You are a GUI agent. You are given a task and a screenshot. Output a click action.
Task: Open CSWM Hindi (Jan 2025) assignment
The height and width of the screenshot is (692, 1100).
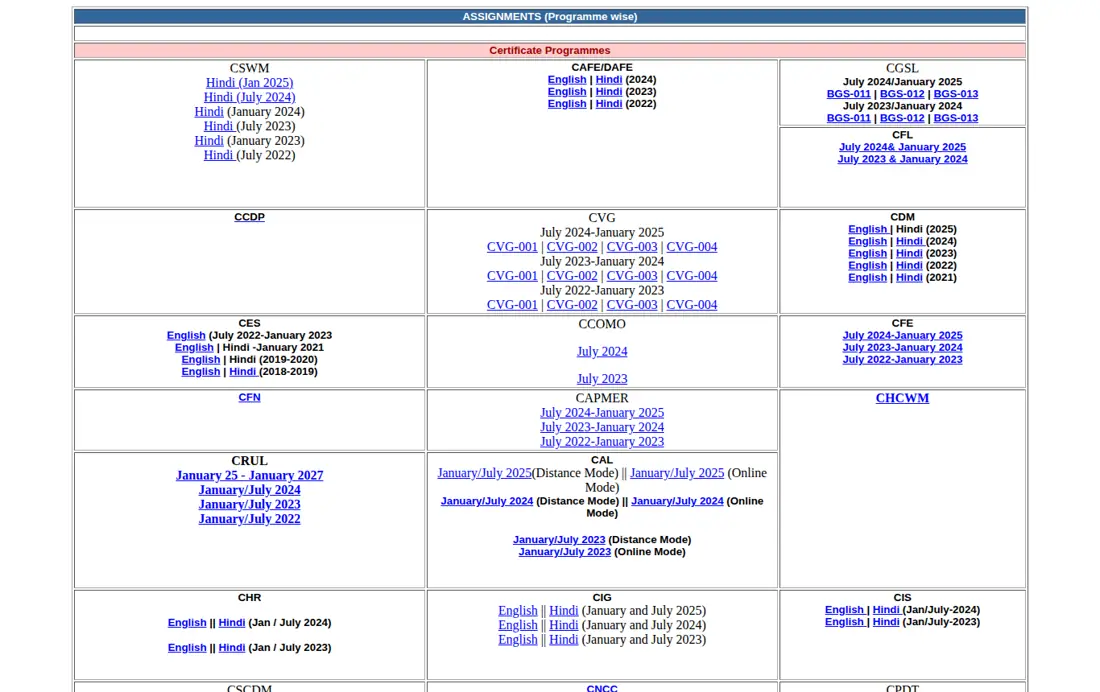tap(249, 83)
